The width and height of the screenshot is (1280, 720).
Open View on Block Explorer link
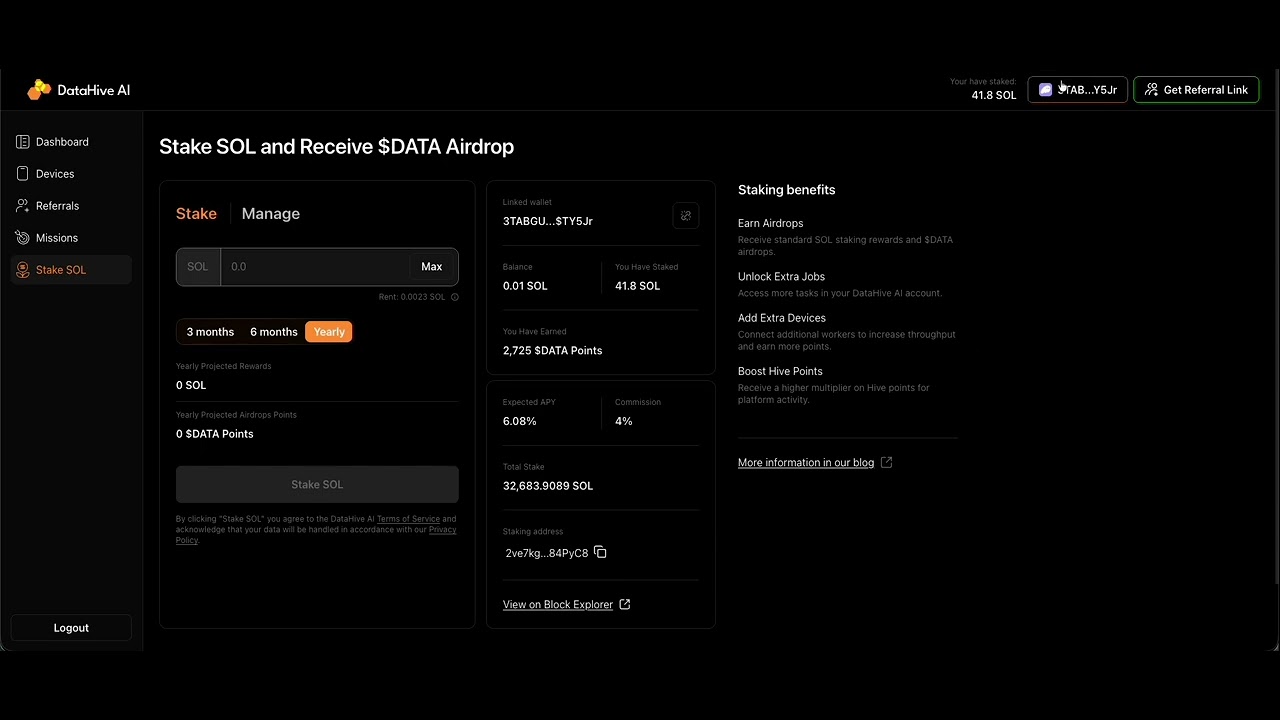click(558, 604)
